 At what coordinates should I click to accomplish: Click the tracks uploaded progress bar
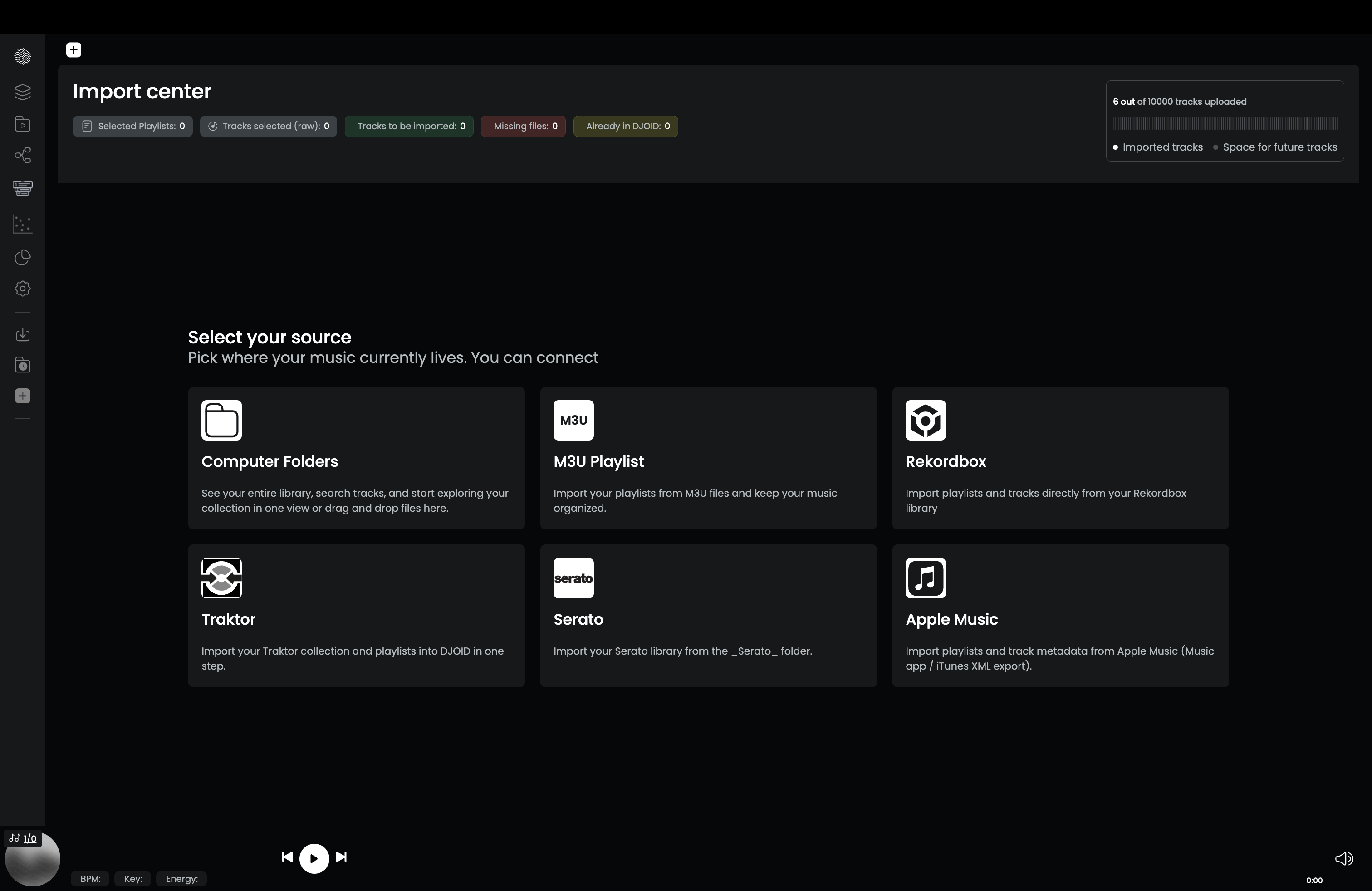click(x=1225, y=123)
